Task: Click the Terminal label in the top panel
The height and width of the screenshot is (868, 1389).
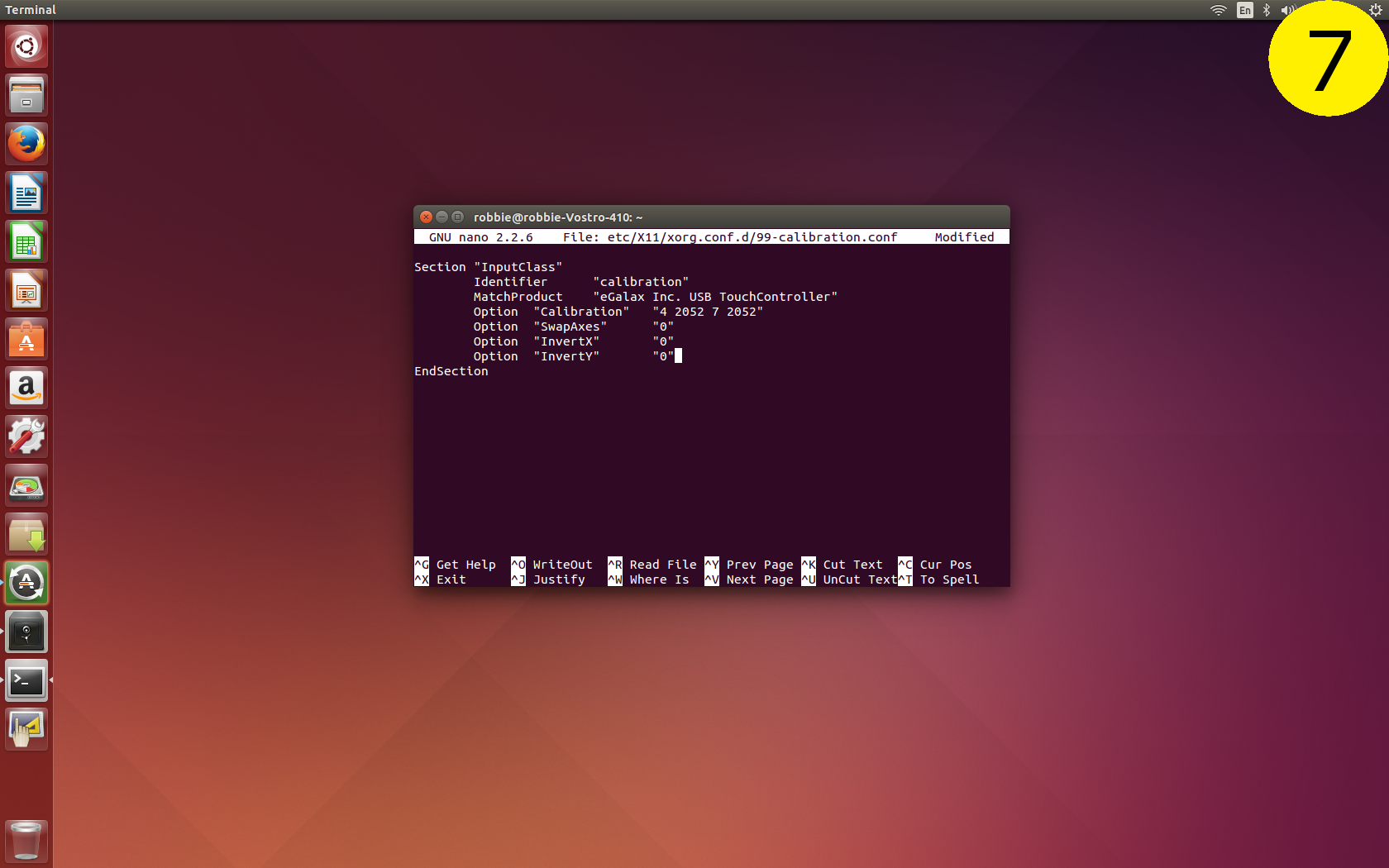Action: coord(31,10)
